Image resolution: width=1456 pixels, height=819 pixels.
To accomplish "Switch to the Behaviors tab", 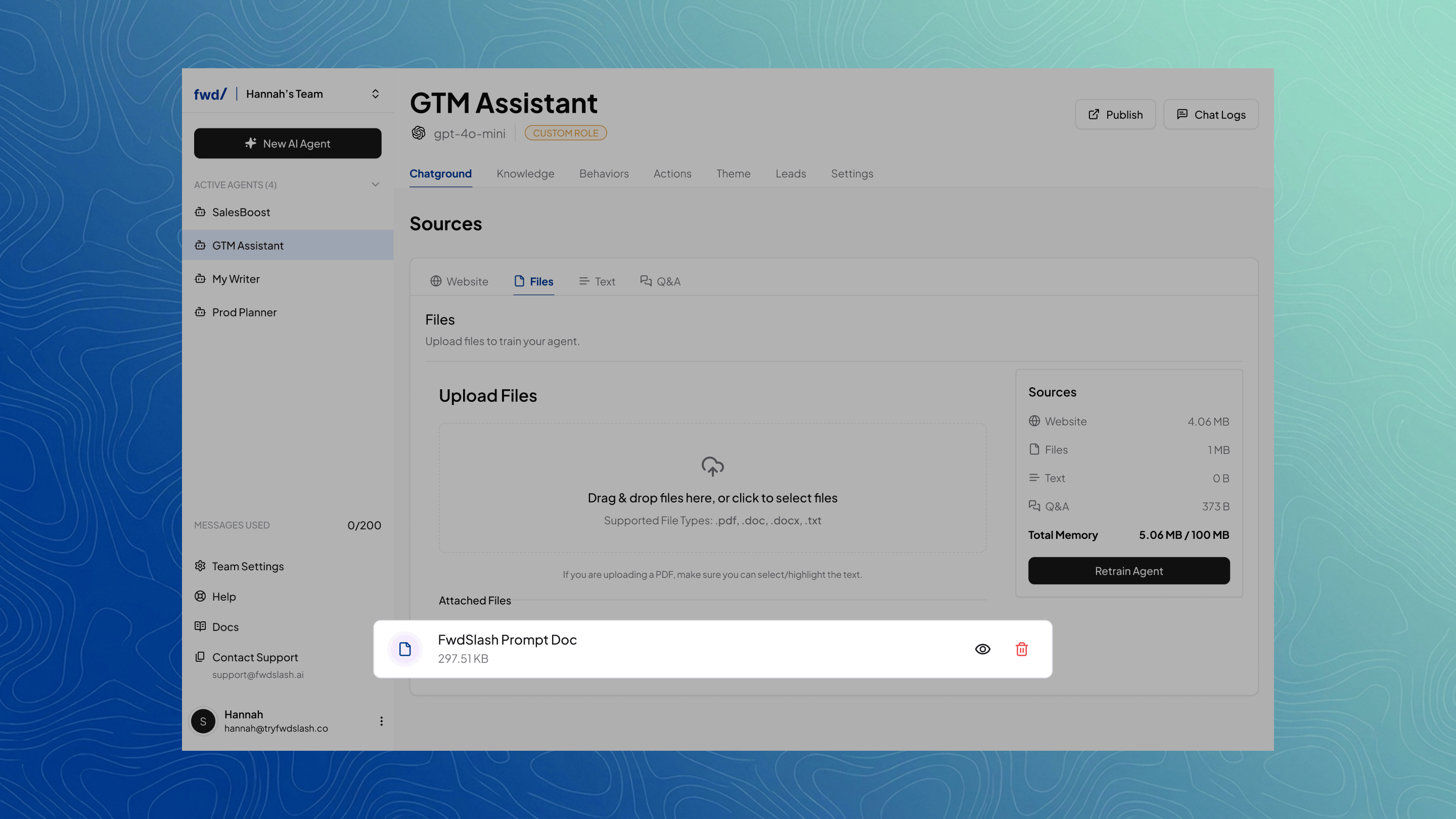I will tap(604, 173).
